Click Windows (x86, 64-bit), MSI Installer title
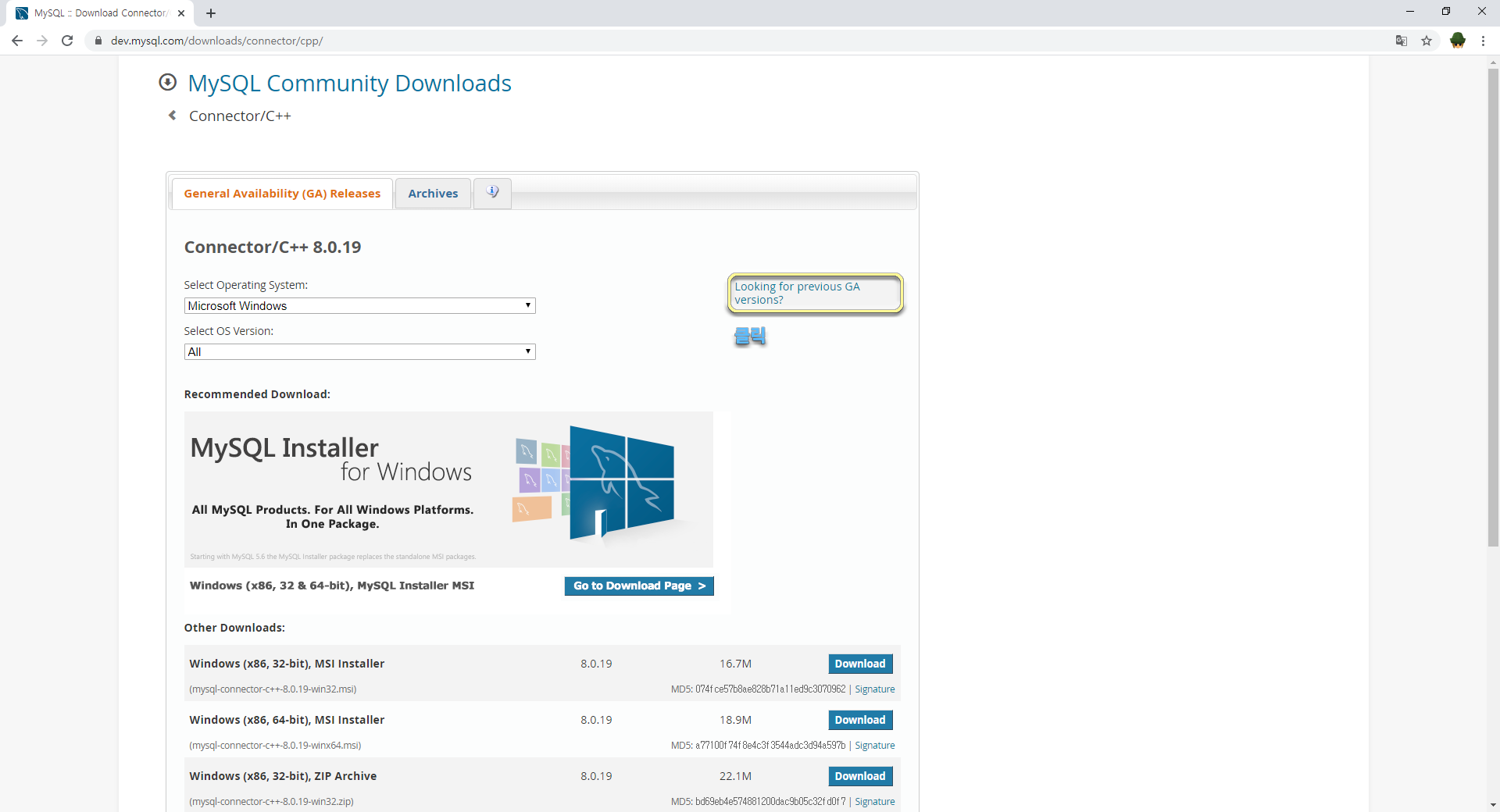This screenshot has height=812, width=1500. point(287,720)
